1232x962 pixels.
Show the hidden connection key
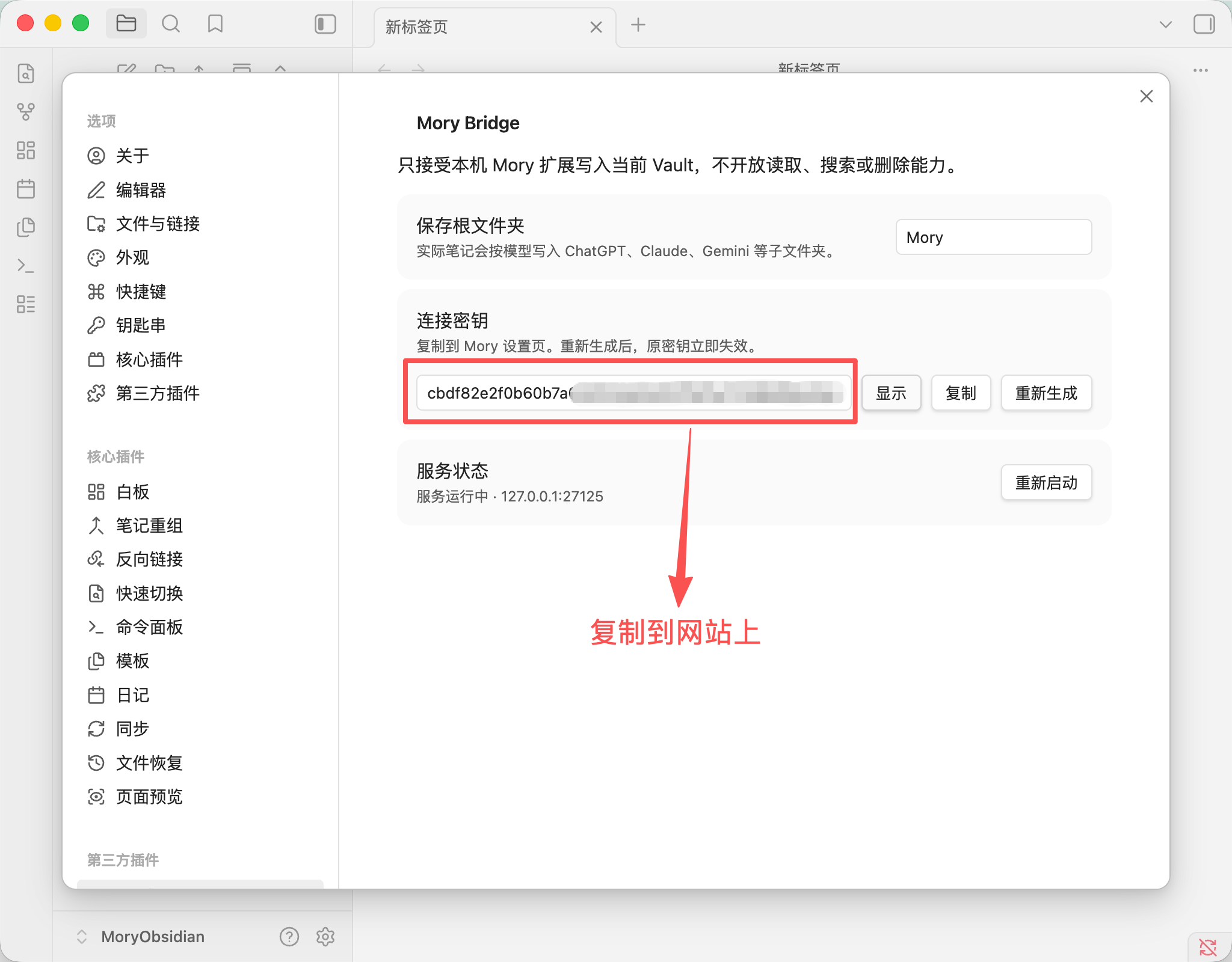click(x=891, y=393)
